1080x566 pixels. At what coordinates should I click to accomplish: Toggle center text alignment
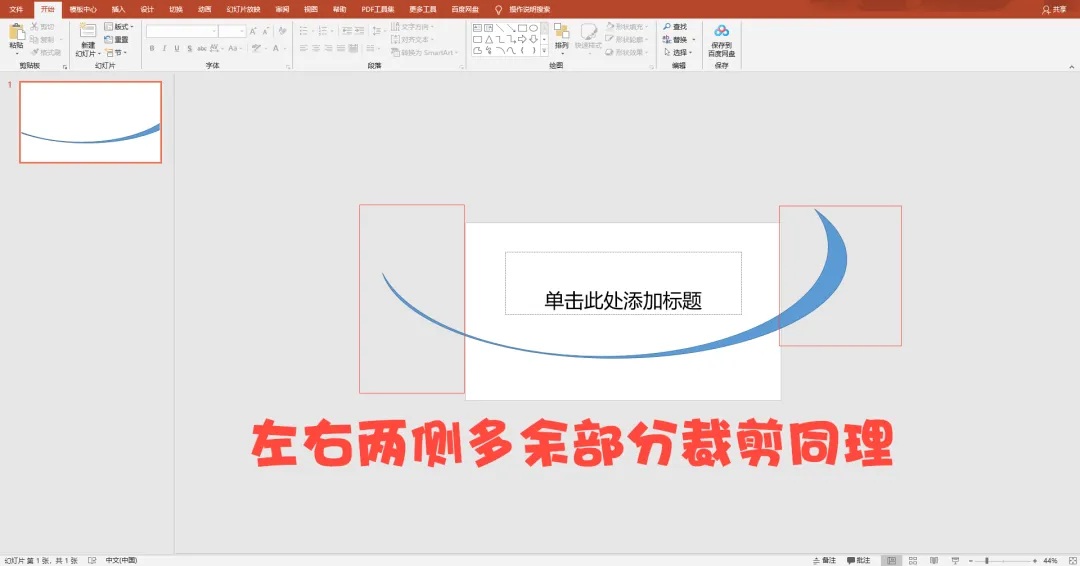(315, 48)
